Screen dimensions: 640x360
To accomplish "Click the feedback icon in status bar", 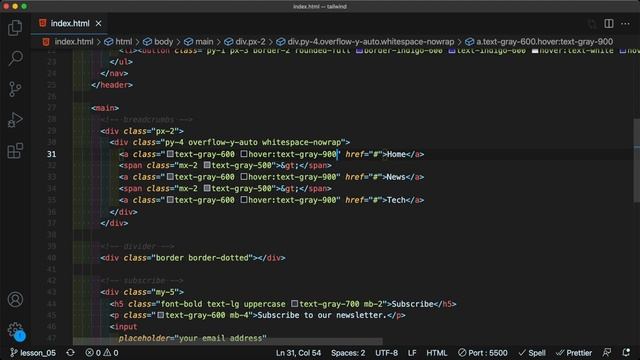I will [607, 353].
